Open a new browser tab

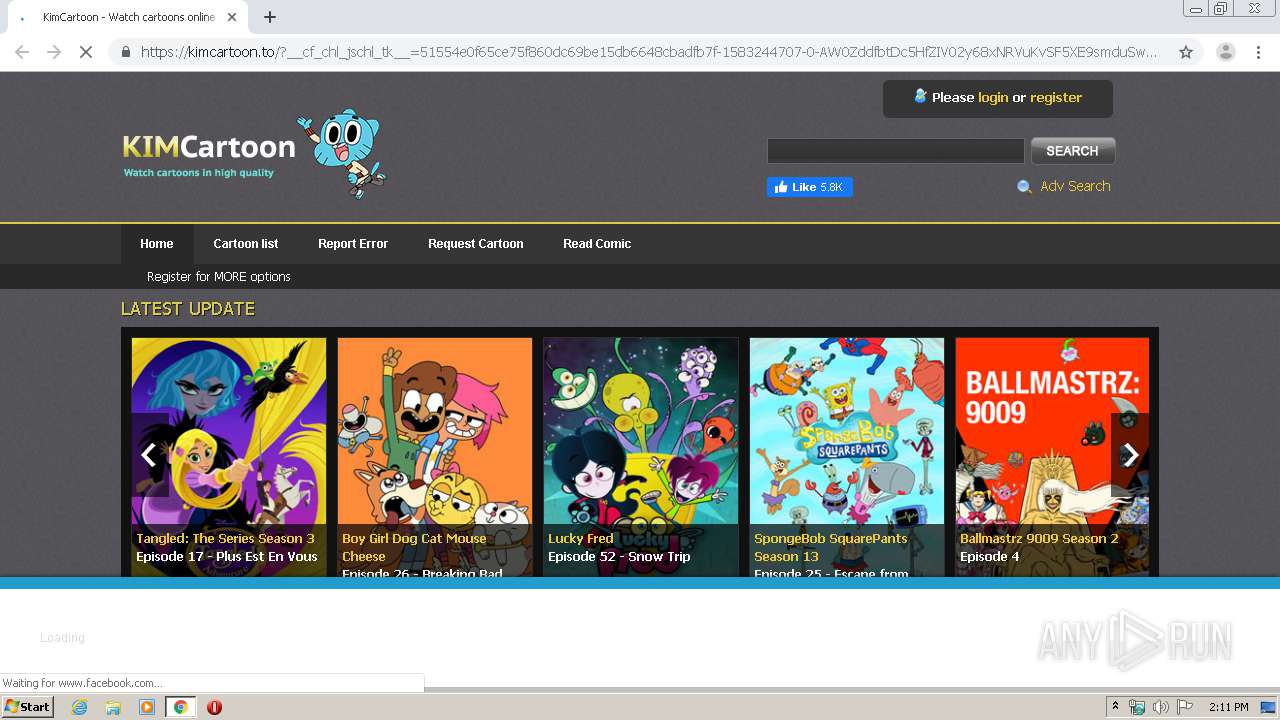click(270, 17)
